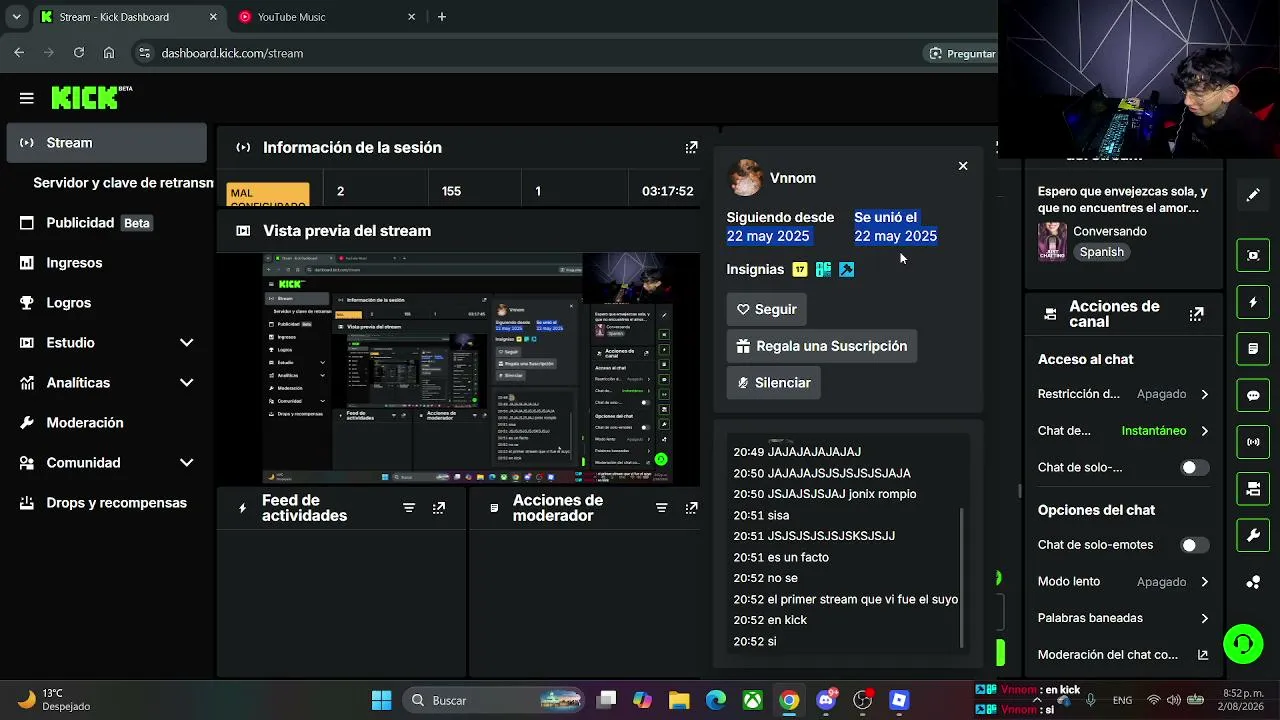Image resolution: width=1280 pixels, height=720 pixels.
Task: Reload the browser page
Action: click(79, 53)
